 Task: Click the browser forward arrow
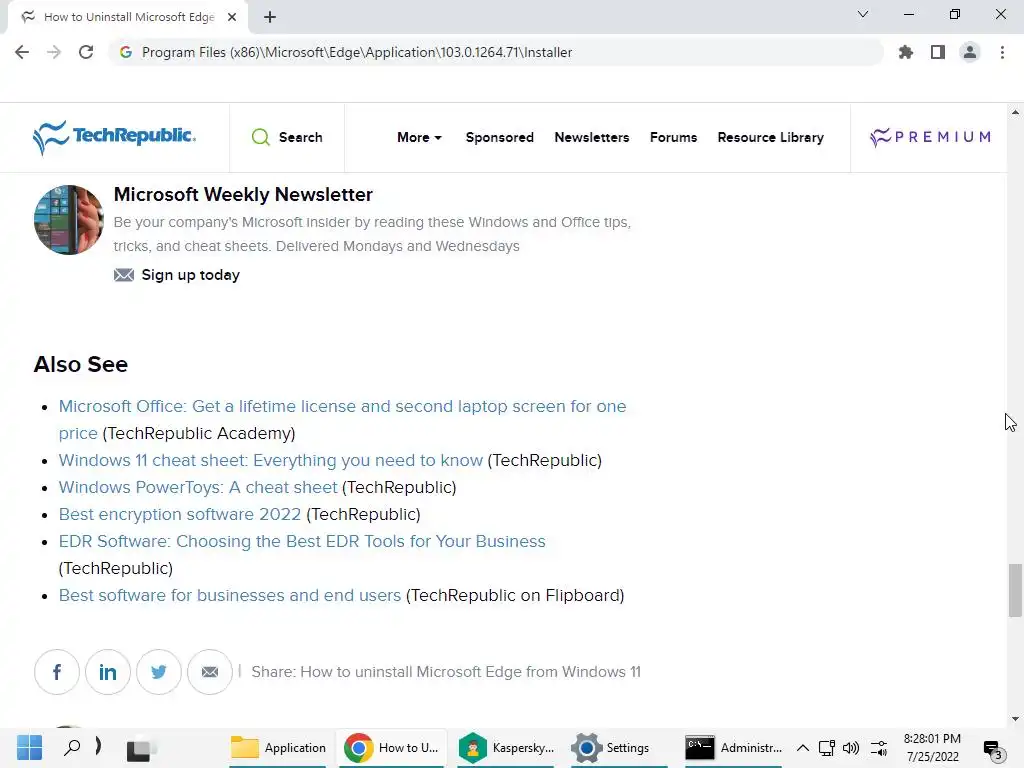pos(54,52)
